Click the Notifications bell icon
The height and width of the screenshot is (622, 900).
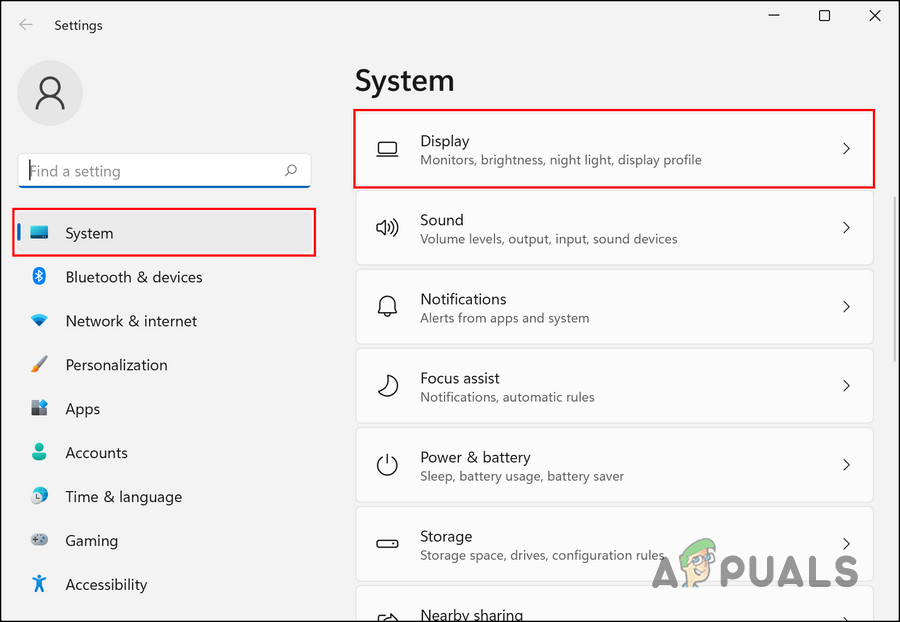[388, 306]
